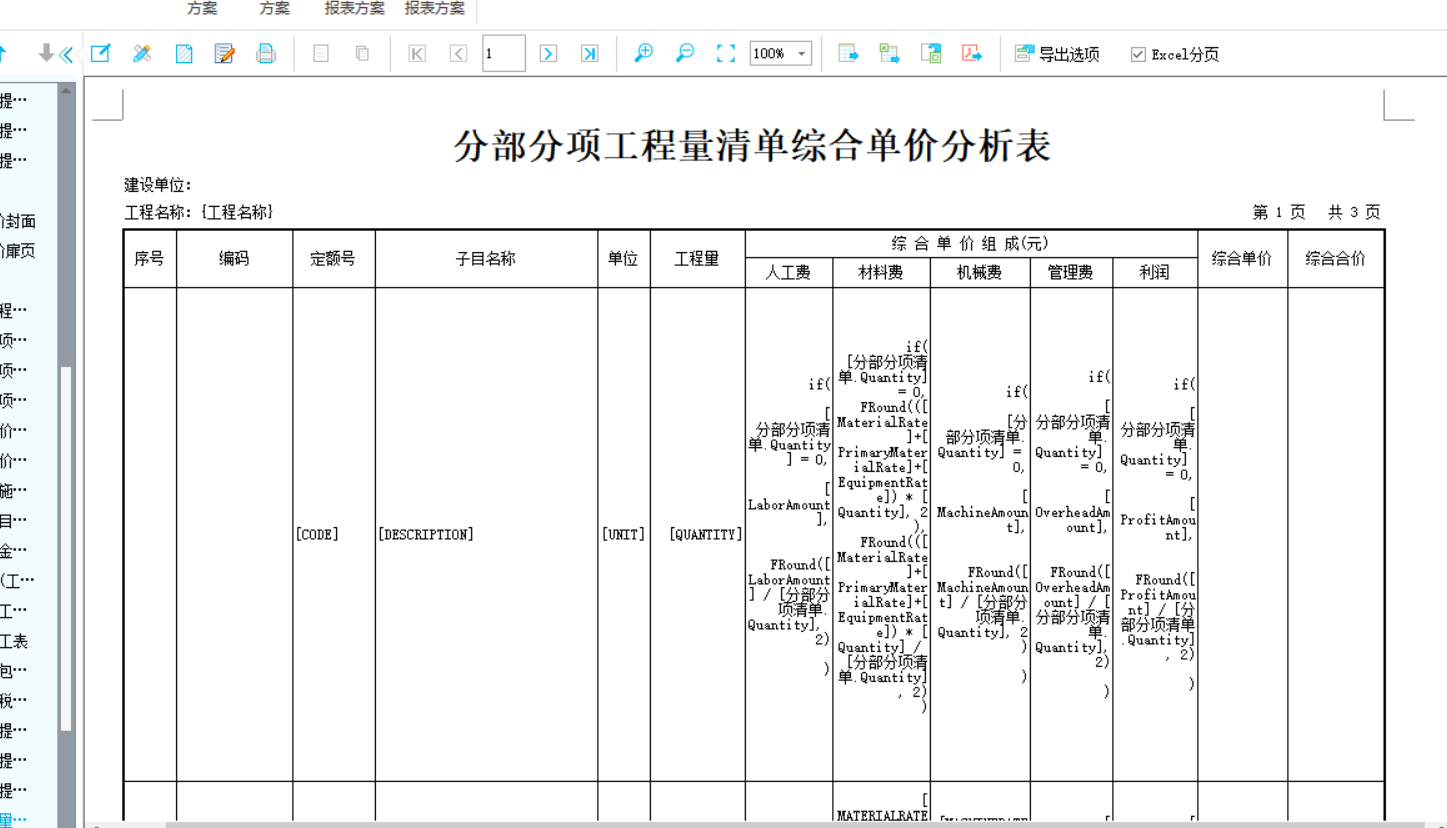The width and height of the screenshot is (1447, 828).
Task: Click the report title 分部分项工程量清单综合单价分析表
Action: 752,146
